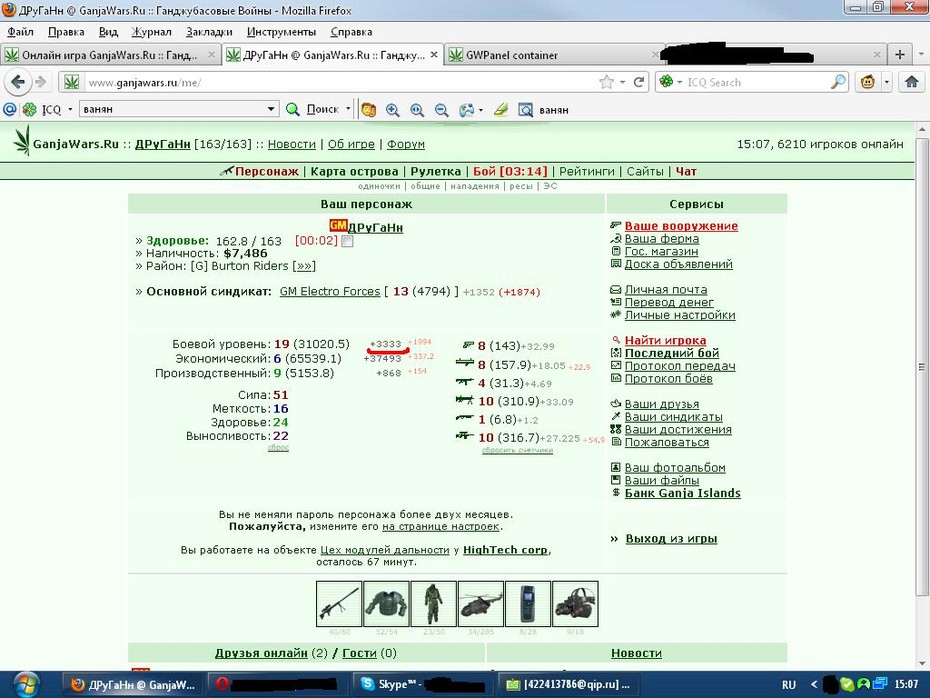Click the Firefox back arrow button
Viewport: 930px width, 698px height.
pyautogui.click(x=18, y=82)
